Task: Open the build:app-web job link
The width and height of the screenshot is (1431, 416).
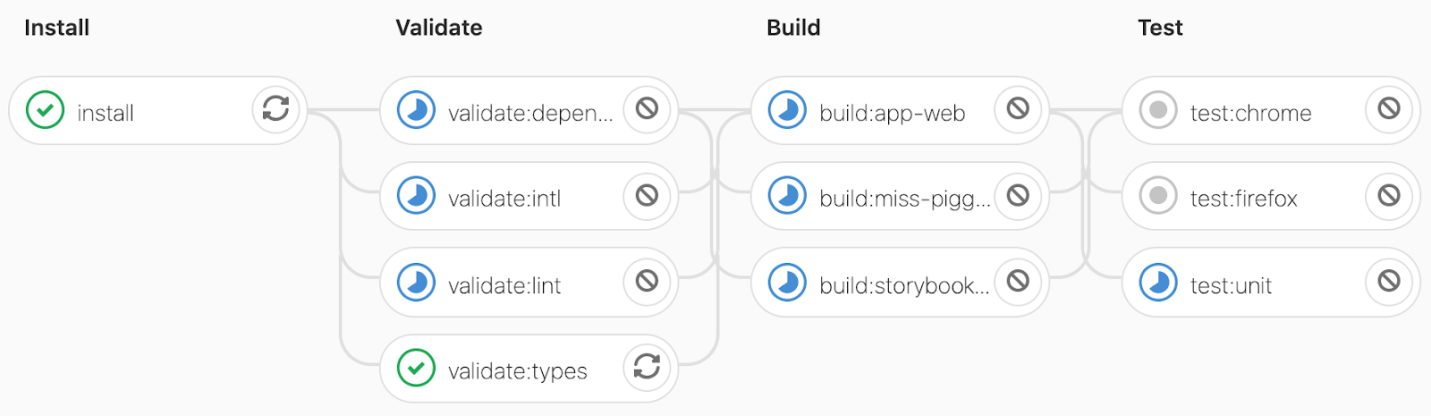Action: (x=892, y=114)
